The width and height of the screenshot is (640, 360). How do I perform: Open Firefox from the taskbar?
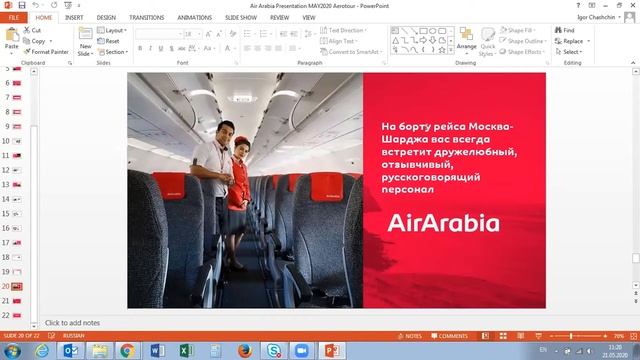coord(244,351)
